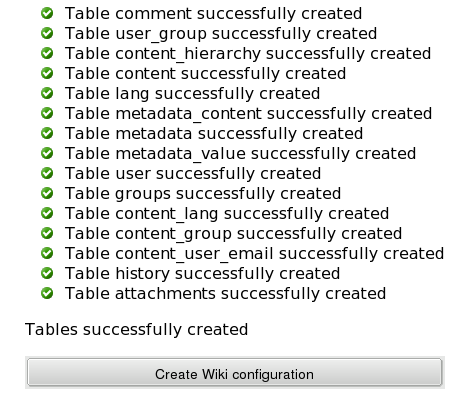Screen dimensions: 468x407
Task: Click the green check beside Table history
Action: 47,273
